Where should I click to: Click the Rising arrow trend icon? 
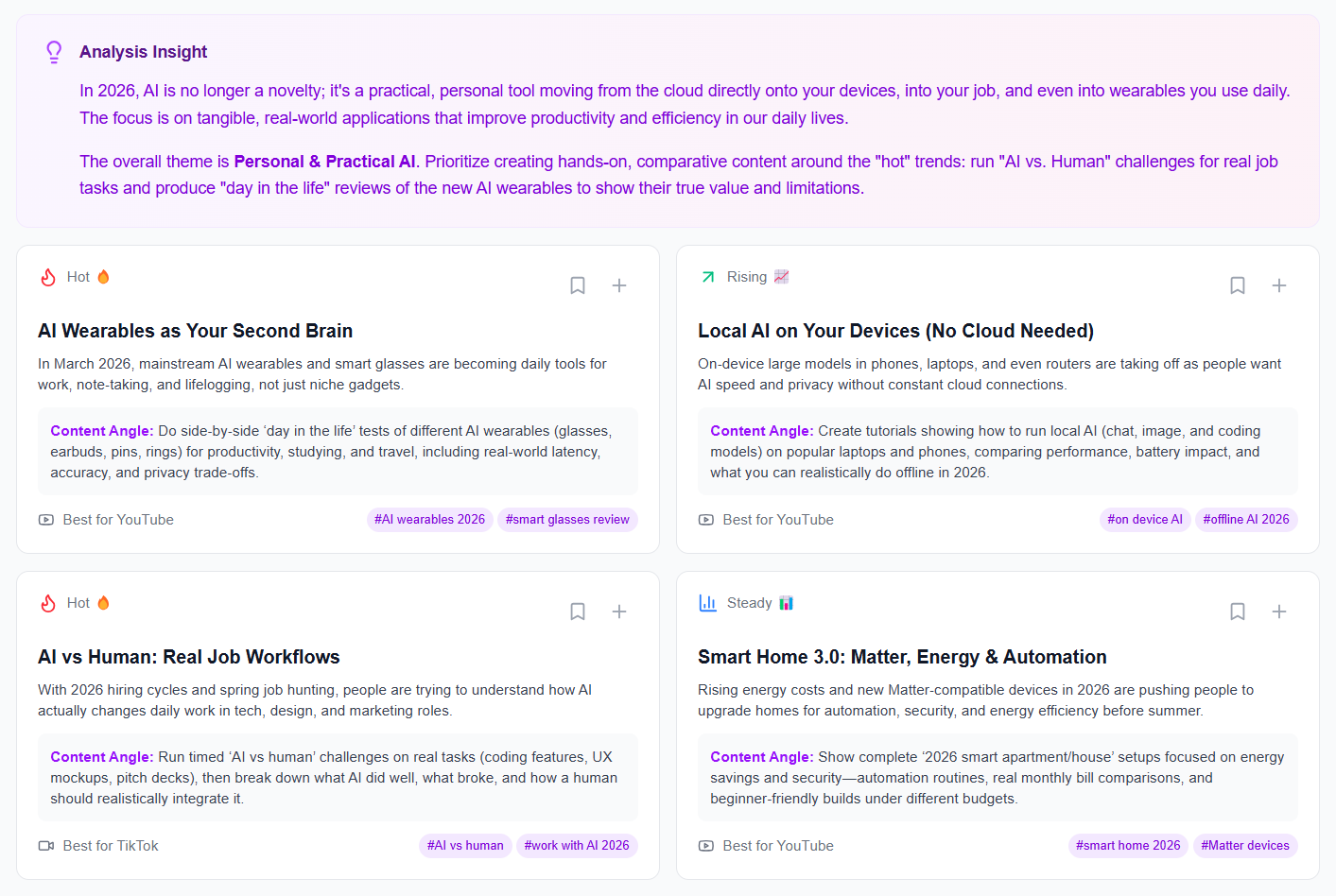pos(707,277)
